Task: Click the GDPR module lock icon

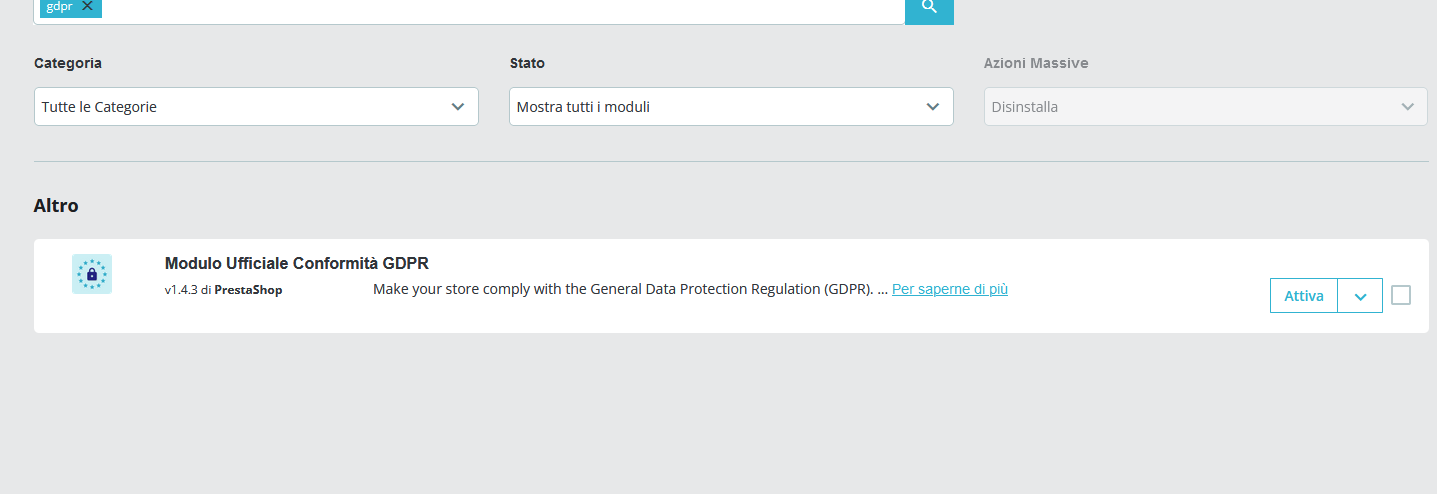Action: point(92,274)
